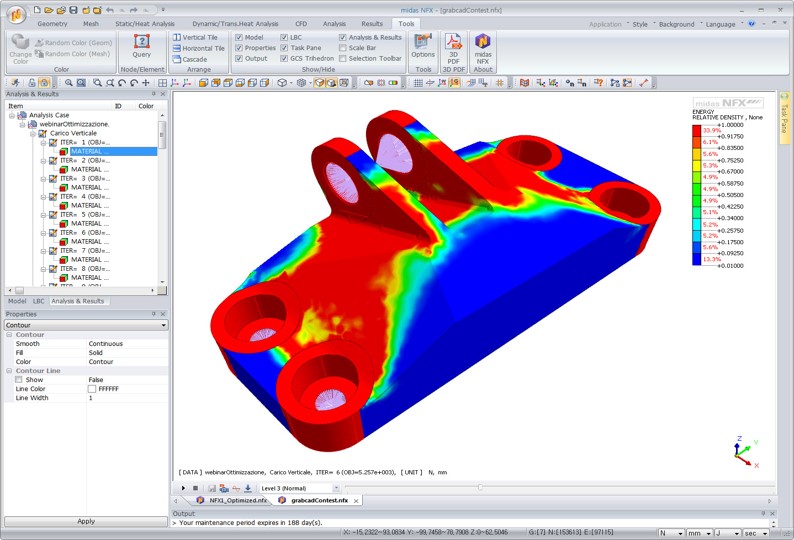
Task: Switch to the NFX1_Optimized.nfx document tab
Action: pos(233,500)
